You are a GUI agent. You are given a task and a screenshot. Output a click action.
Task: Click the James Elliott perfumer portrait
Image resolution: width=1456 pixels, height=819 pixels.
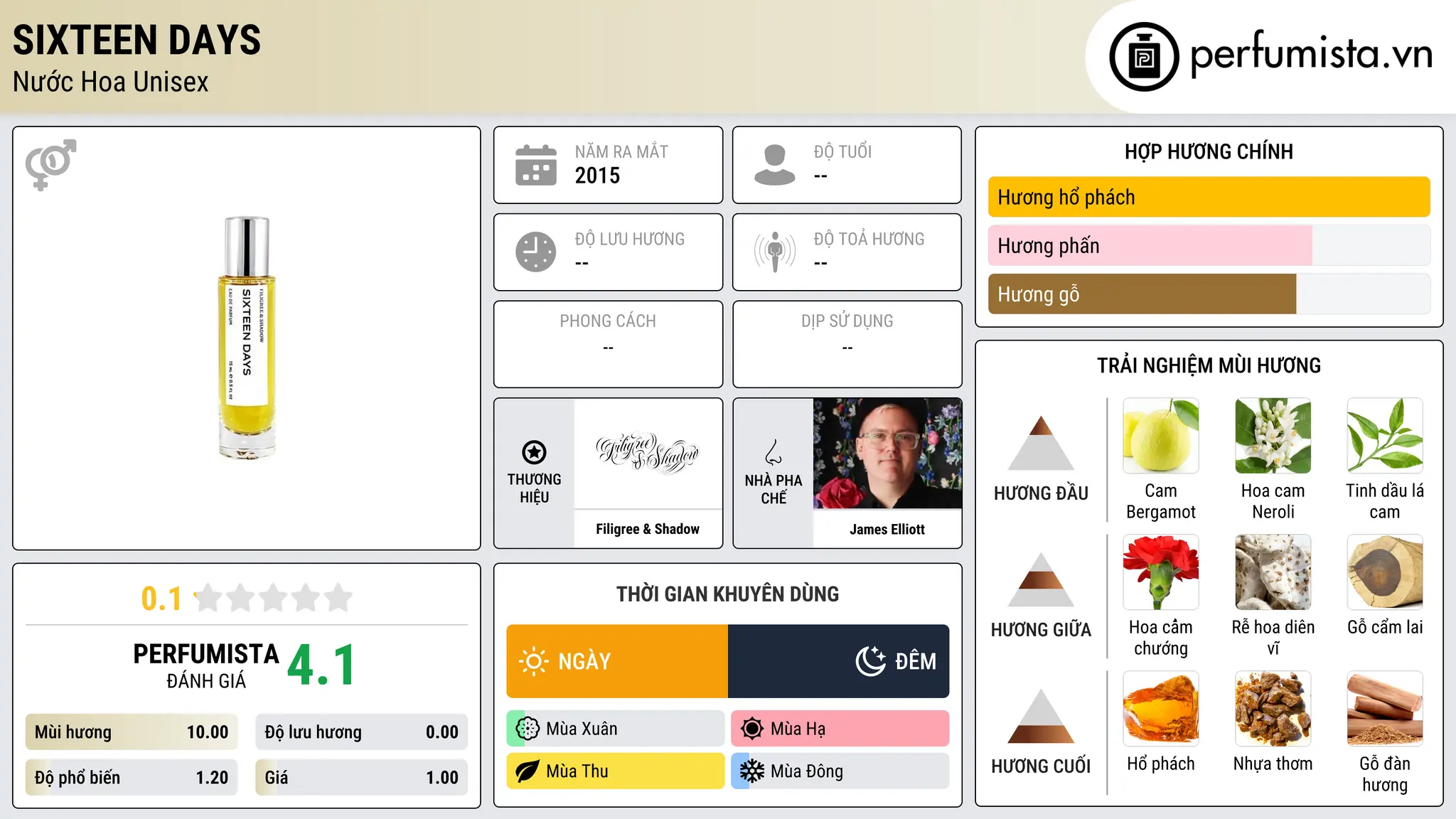click(x=887, y=454)
